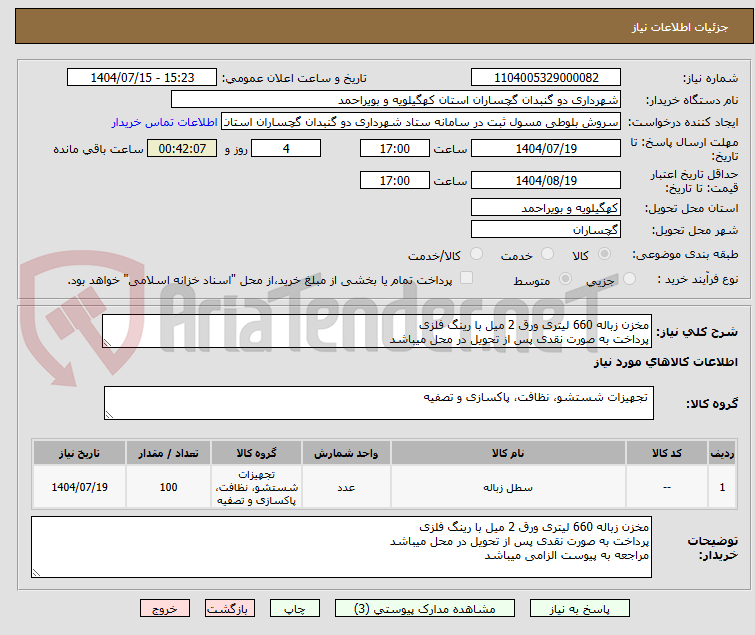Click the response deadline hour 17:00 field
The width and height of the screenshot is (755, 635).
[x=394, y=148]
